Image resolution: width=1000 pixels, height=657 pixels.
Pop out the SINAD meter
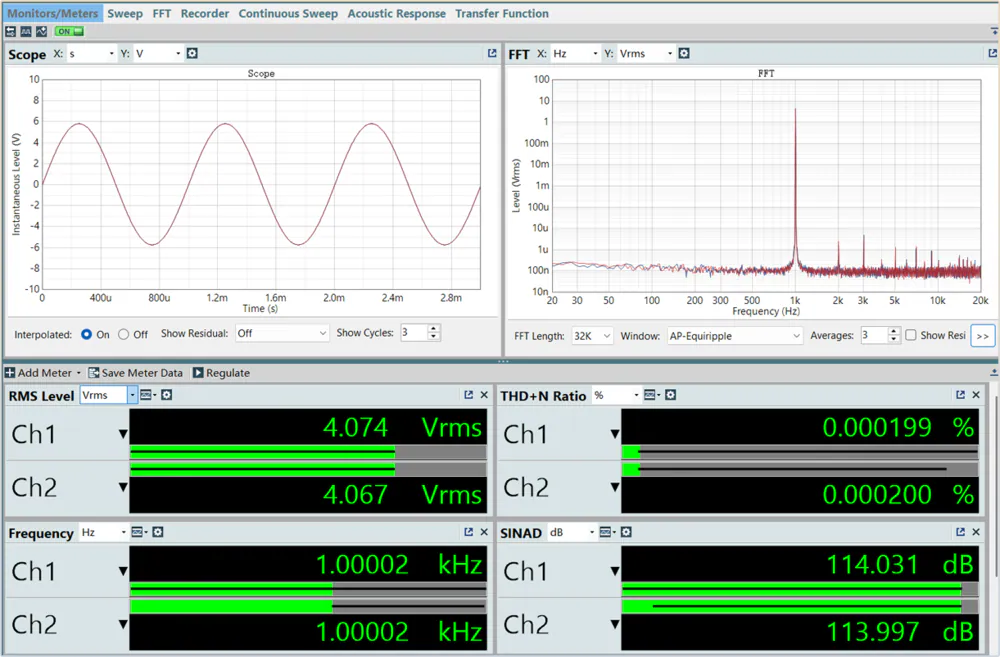coord(960,533)
